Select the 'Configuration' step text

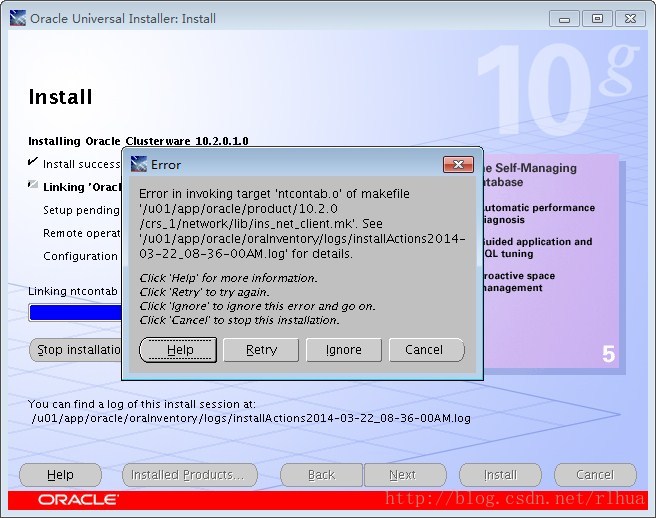pyautogui.click(x=80, y=256)
